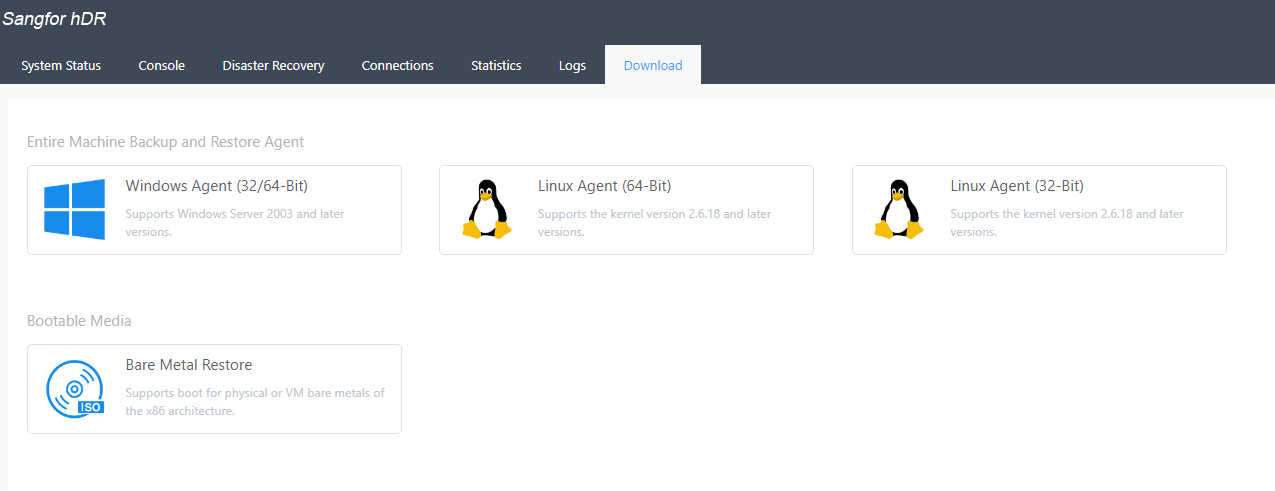The height and width of the screenshot is (491, 1275).
Task: View the Statistics tab
Action: click(496, 65)
